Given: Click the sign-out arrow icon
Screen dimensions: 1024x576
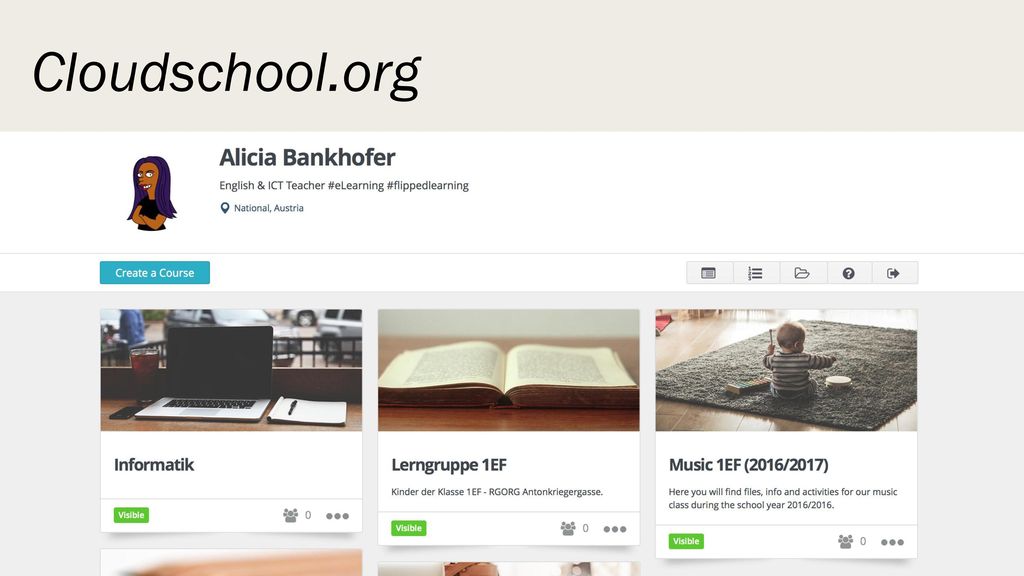Looking at the screenshot, I should [894, 273].
